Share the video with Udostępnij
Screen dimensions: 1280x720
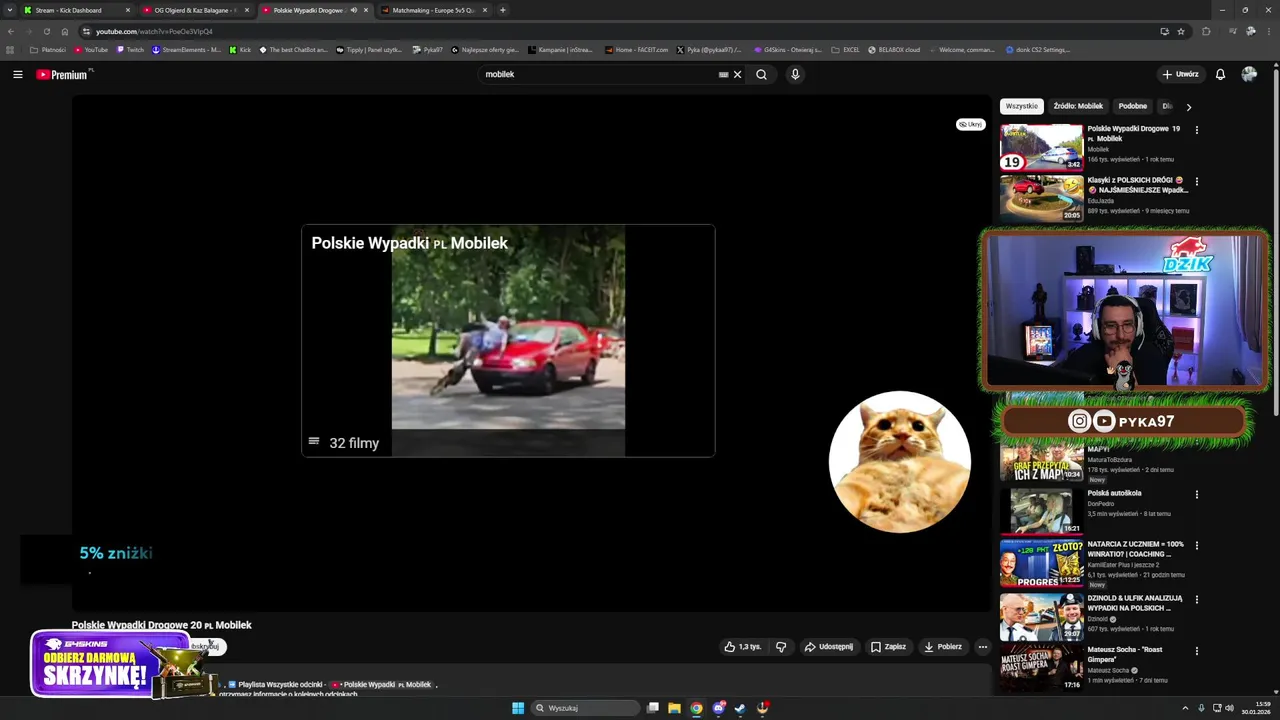click(829, 647)
